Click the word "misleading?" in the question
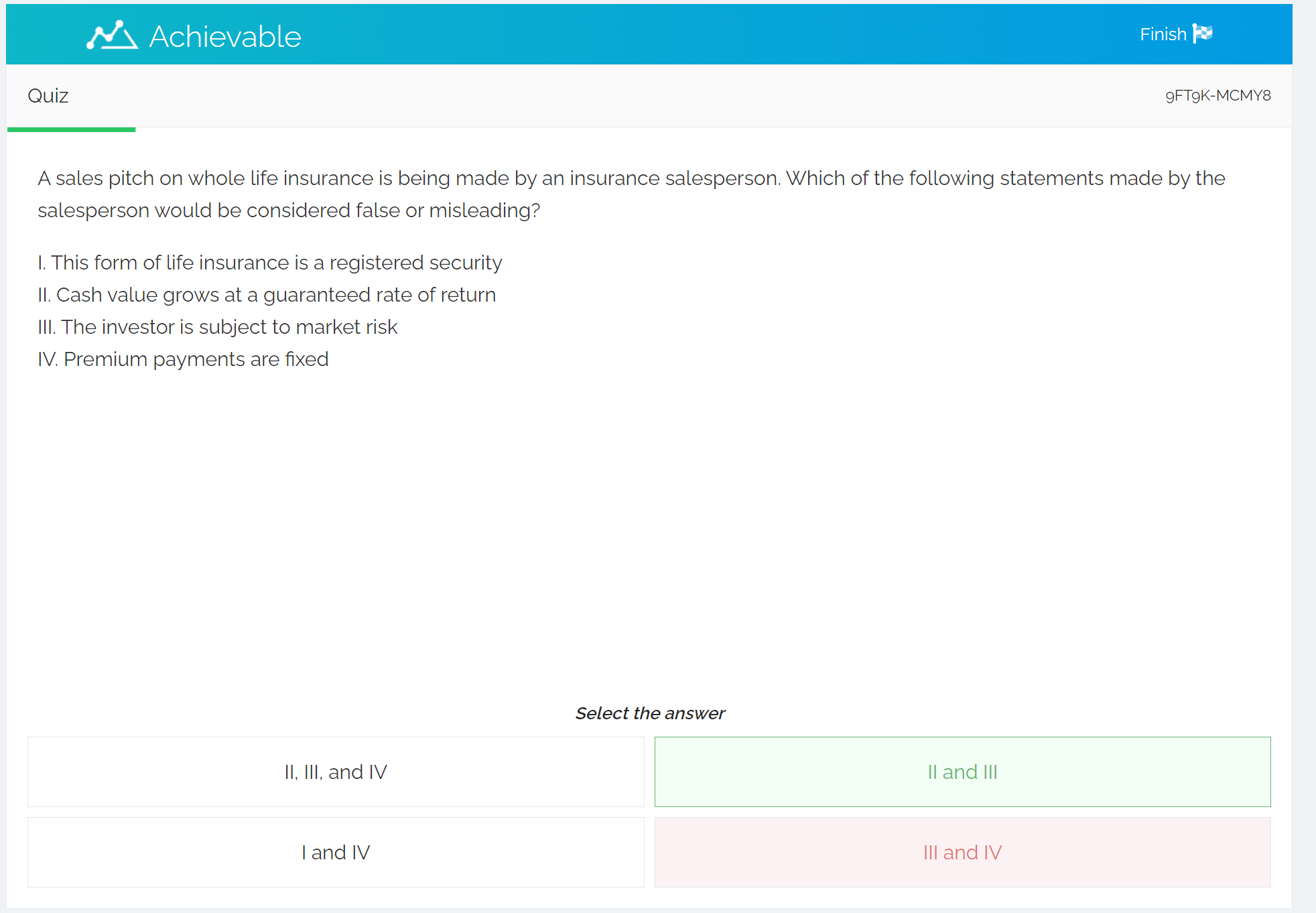Image resolution: width=1316 pixels, height=913 pixels. (x=484, y=210)
